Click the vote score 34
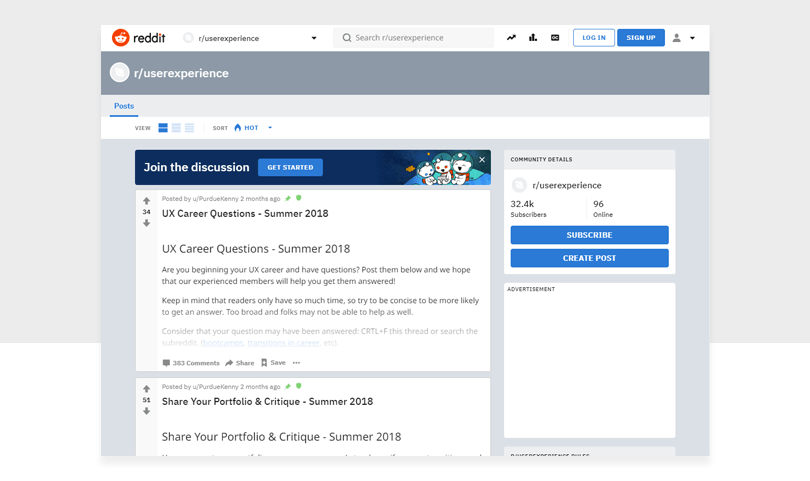The width and height of the screenshot is (810, 481). (x=147, y=212)
